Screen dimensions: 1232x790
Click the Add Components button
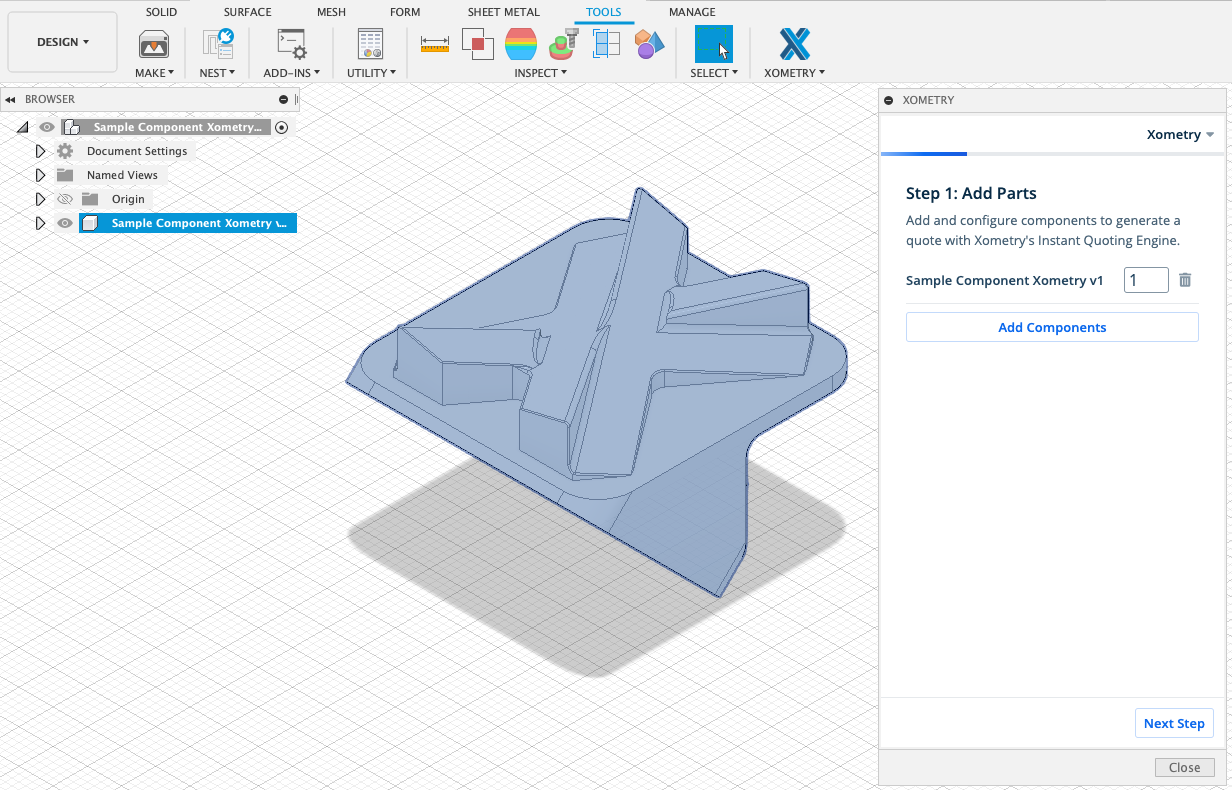click(x=1052, y=327)
